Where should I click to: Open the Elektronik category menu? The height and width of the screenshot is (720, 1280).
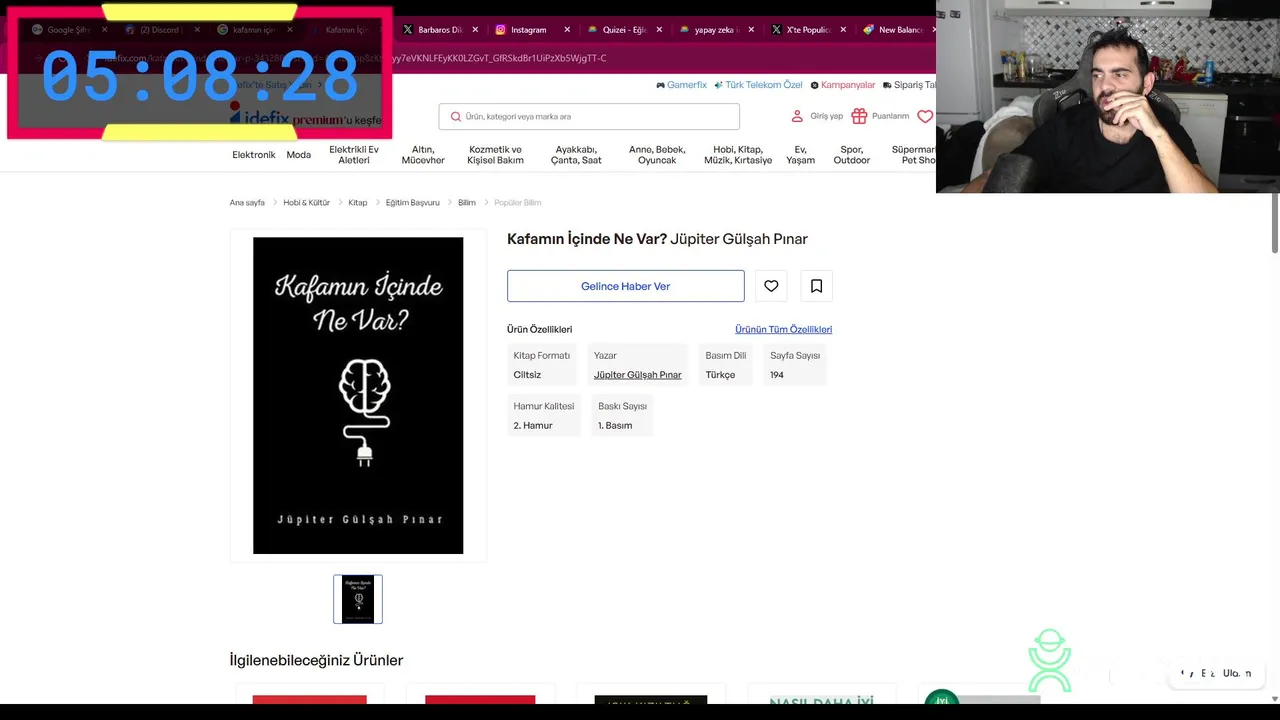coord(254,155)
